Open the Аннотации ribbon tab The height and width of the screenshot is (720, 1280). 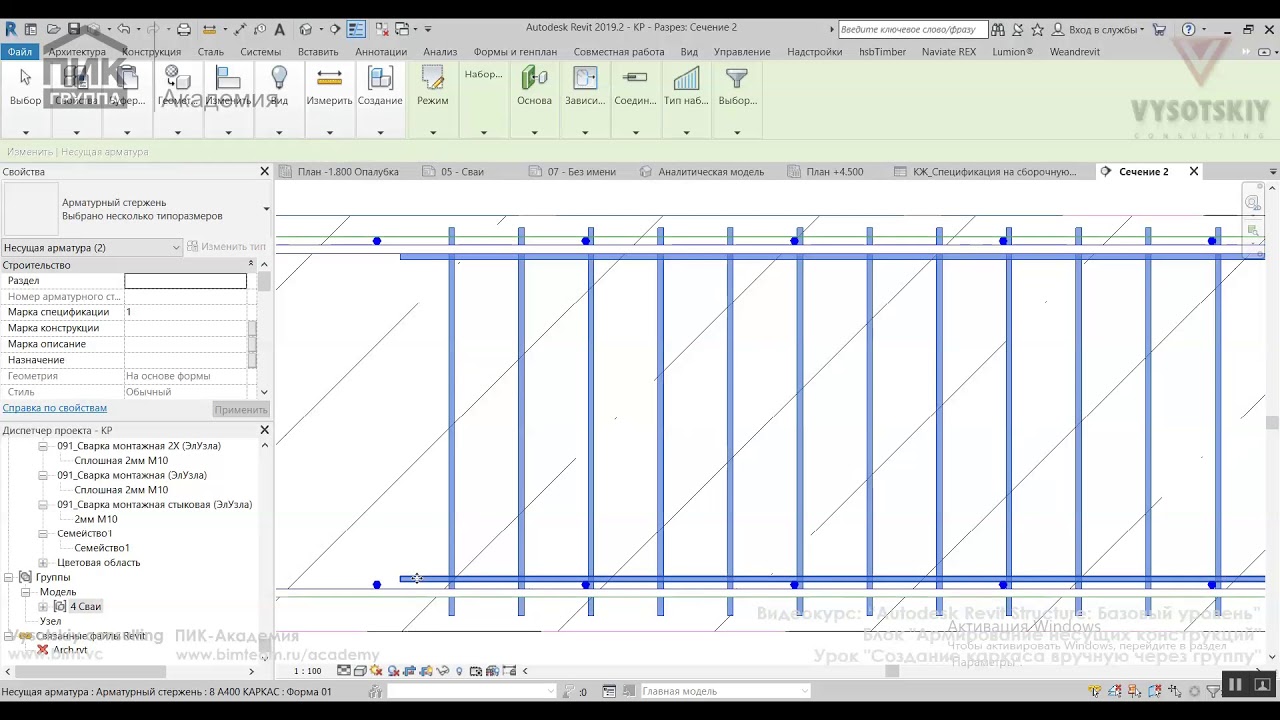pyautogui.click(x=380, y=52)
